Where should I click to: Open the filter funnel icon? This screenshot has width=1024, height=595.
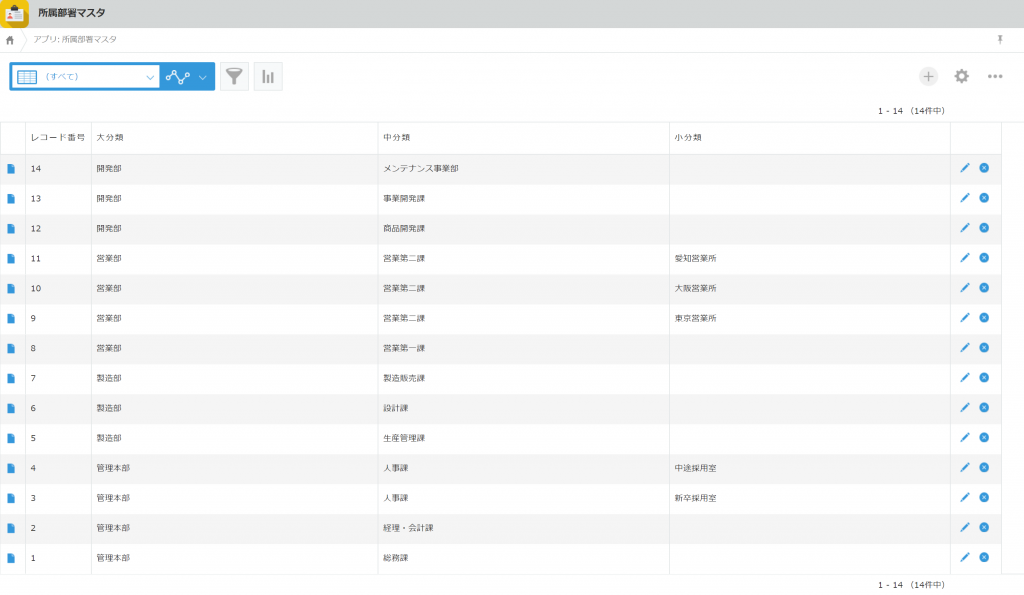click(234, 77)
